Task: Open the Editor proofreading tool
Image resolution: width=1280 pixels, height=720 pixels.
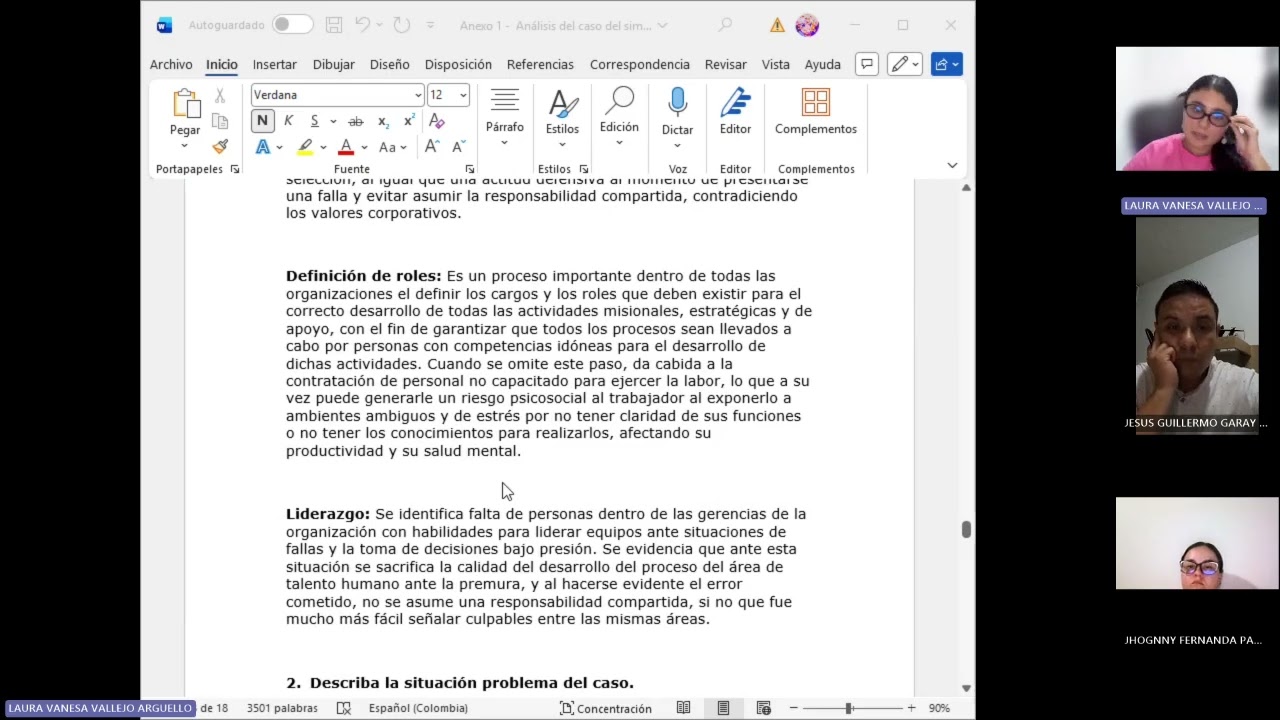Action: click(735, 111)
